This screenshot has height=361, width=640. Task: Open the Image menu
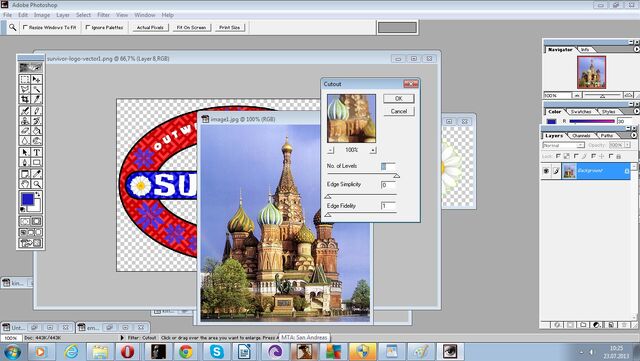pyautogui.click(x=42, y=15)
